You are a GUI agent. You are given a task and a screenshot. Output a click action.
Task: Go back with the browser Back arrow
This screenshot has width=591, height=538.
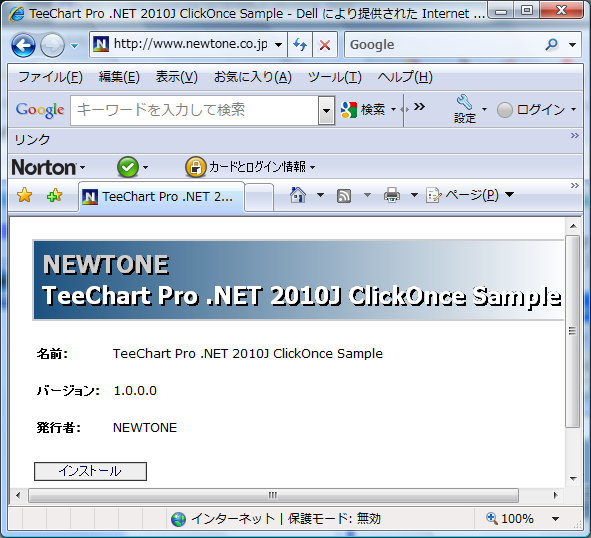coord(23,45)
